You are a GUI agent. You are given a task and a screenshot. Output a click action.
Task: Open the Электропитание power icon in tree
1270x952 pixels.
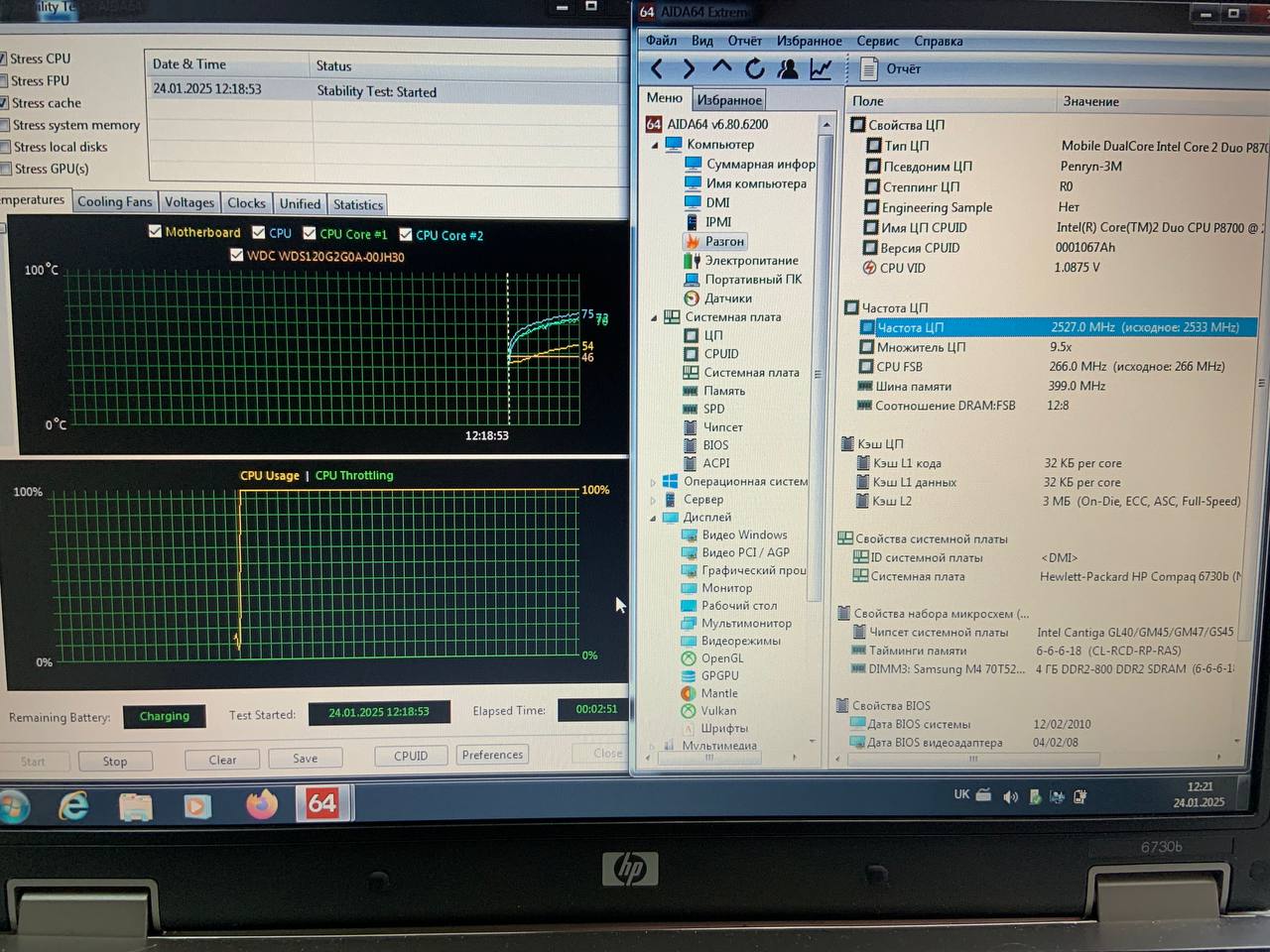point(692,260)
